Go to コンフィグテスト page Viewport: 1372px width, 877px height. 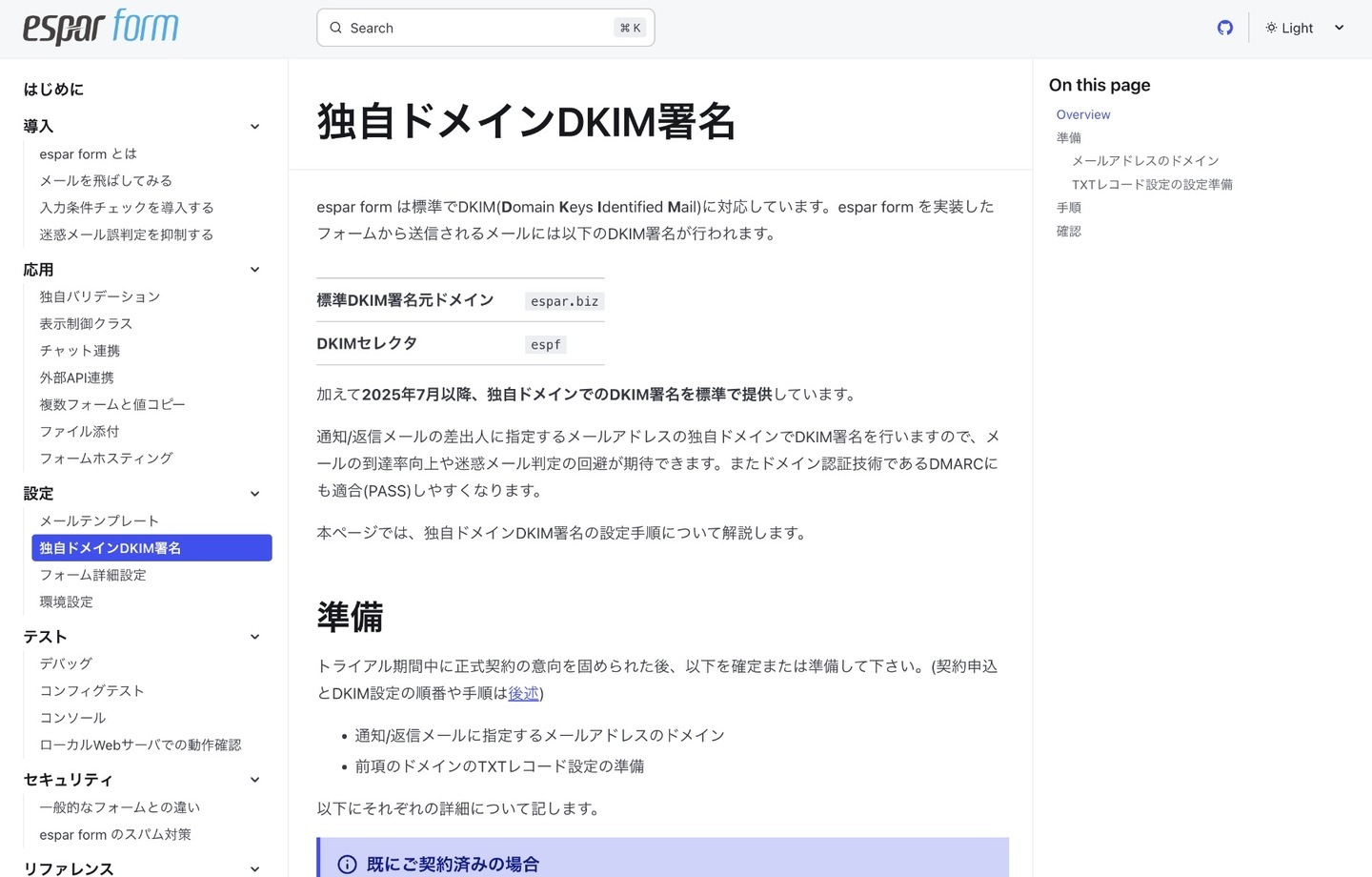click(x=91, y=690)
